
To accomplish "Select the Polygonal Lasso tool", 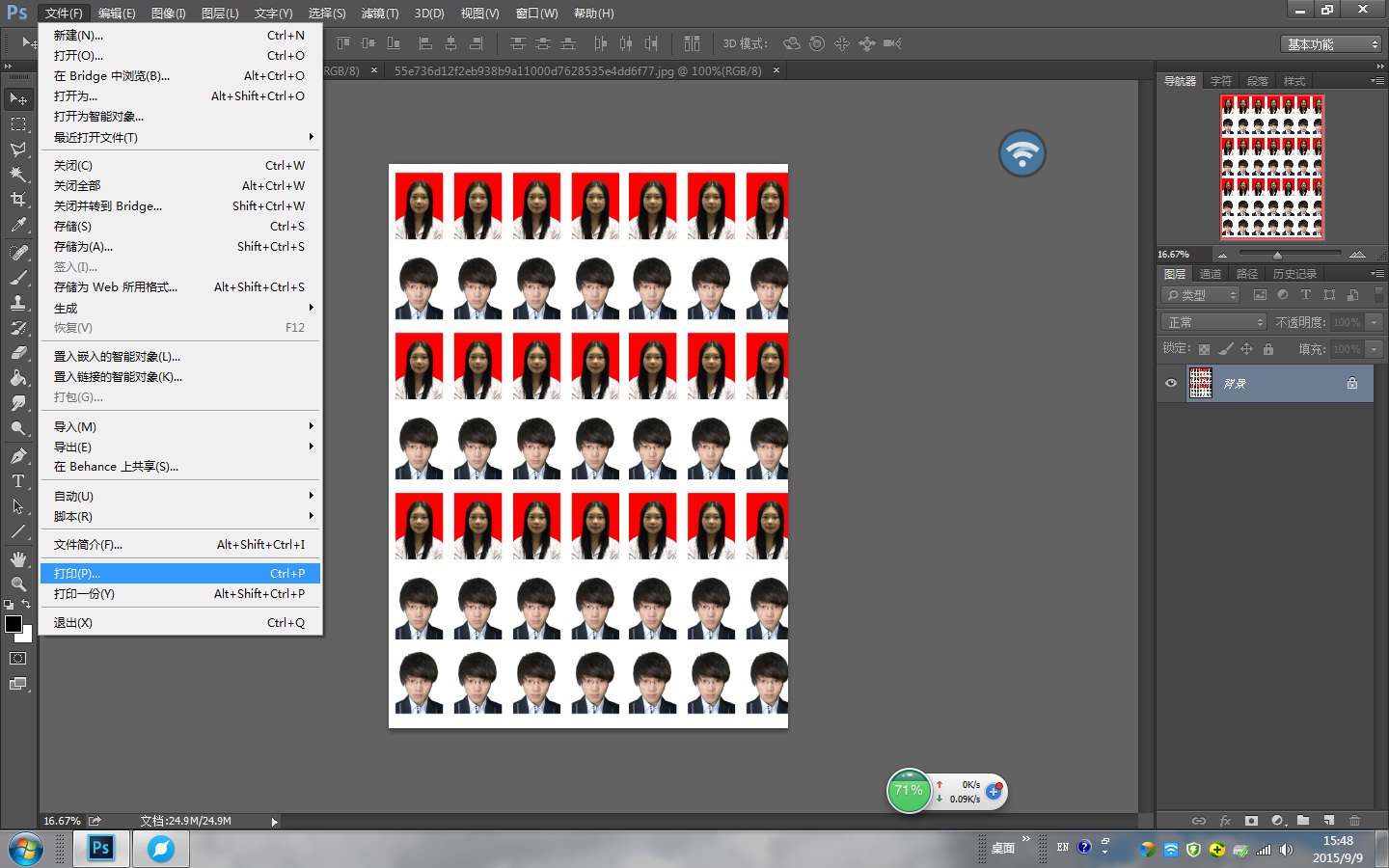I will point(18,149).
